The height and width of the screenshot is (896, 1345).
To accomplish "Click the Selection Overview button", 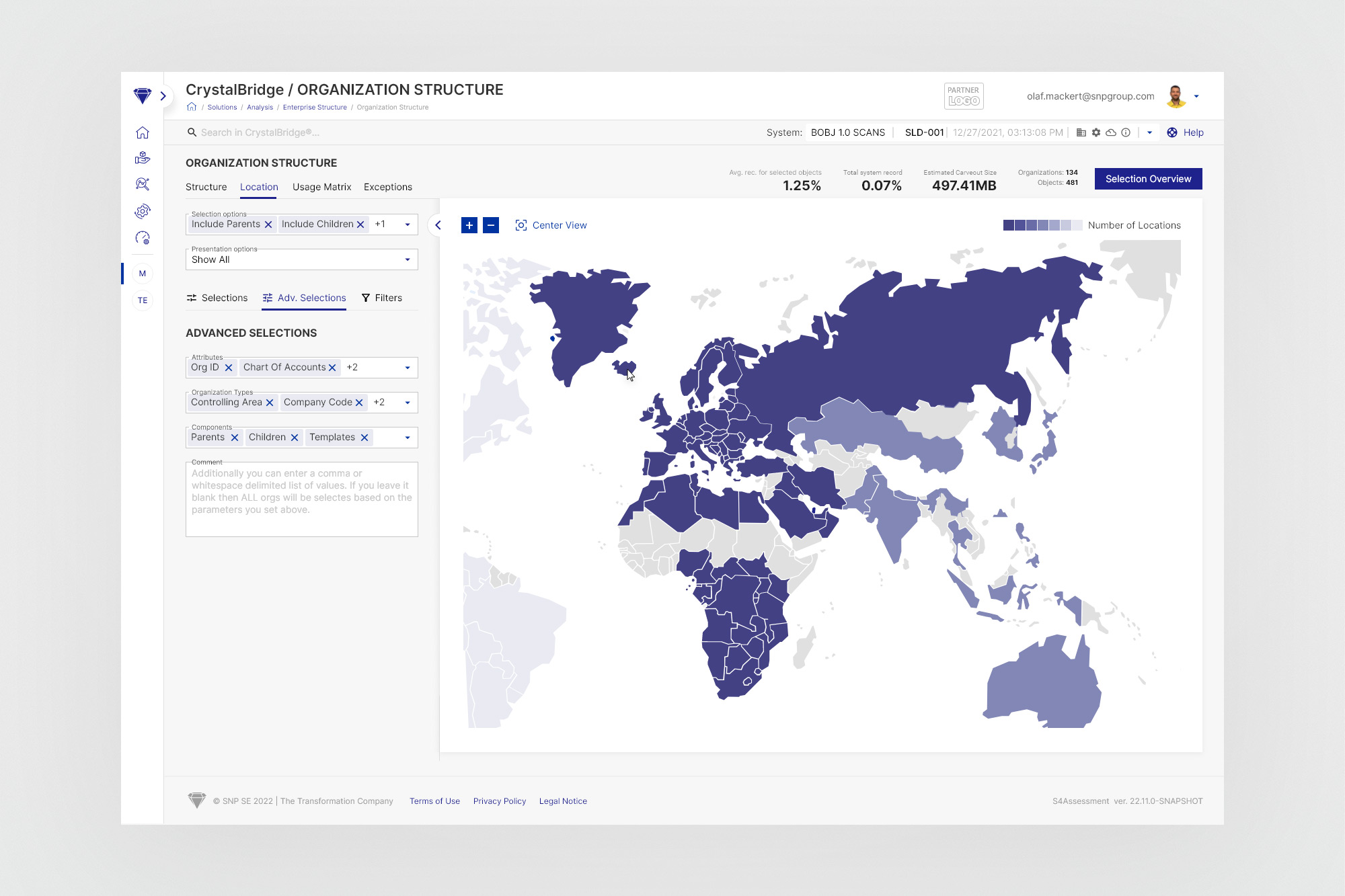I will pos(1148,179).
